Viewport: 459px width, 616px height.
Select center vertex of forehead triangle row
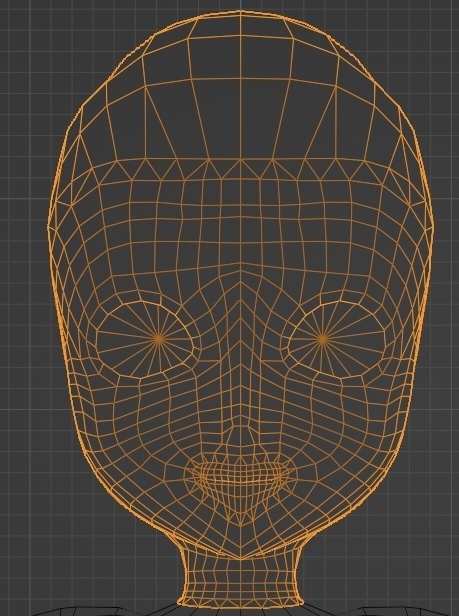click(x=241, y=160)
